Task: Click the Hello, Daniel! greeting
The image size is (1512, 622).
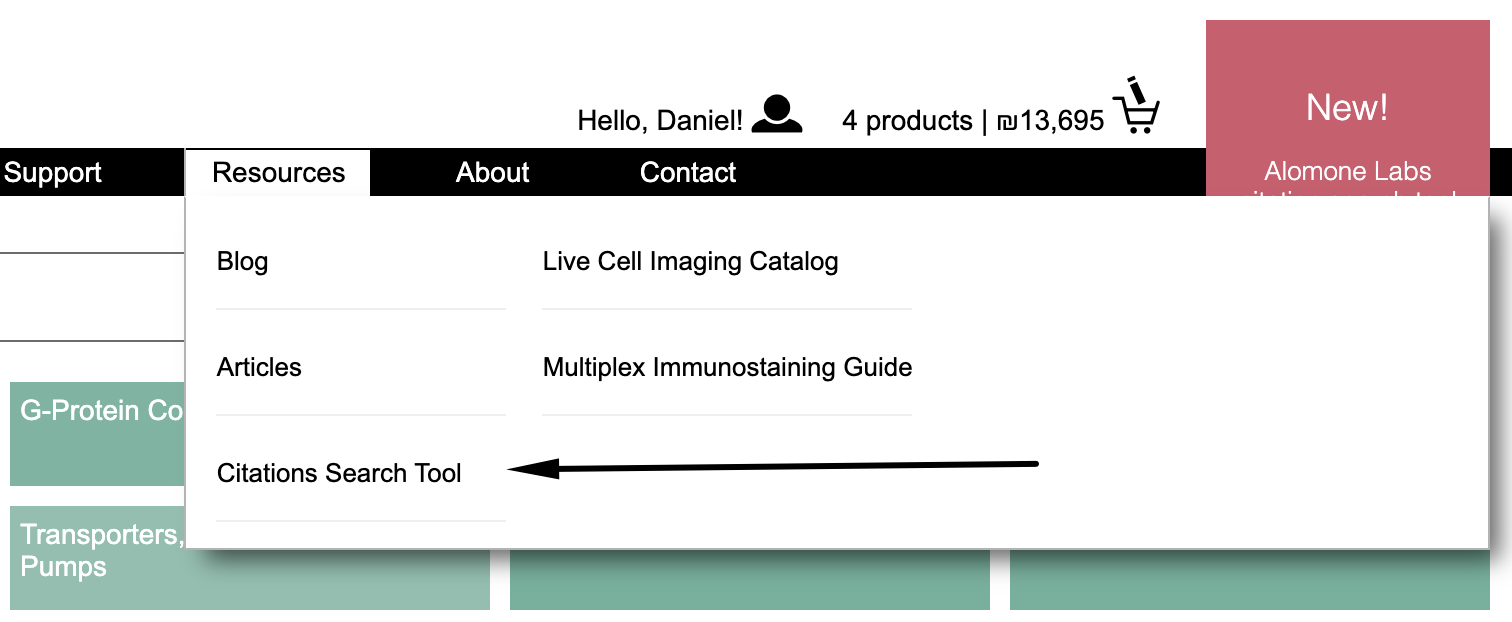Action: 660,121
